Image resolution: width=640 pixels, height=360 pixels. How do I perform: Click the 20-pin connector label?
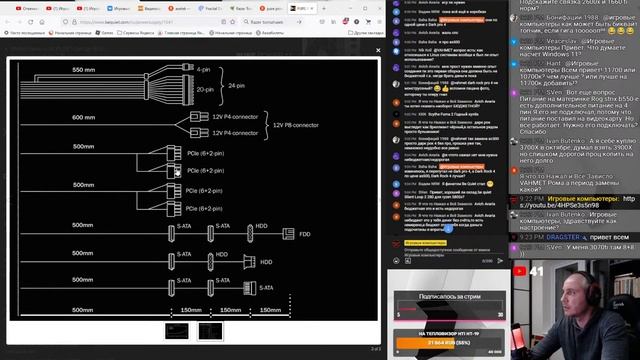[x=205, y=89]
